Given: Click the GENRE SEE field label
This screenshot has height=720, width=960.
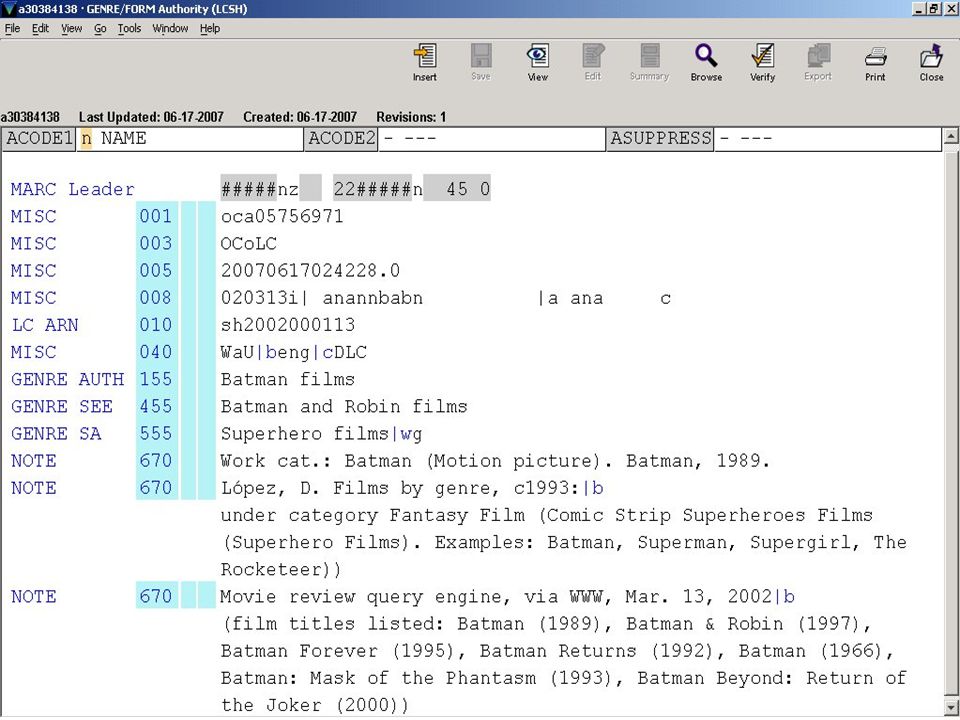Looking at the screenshot, I should pyautogui.click(x=62, y=406).
